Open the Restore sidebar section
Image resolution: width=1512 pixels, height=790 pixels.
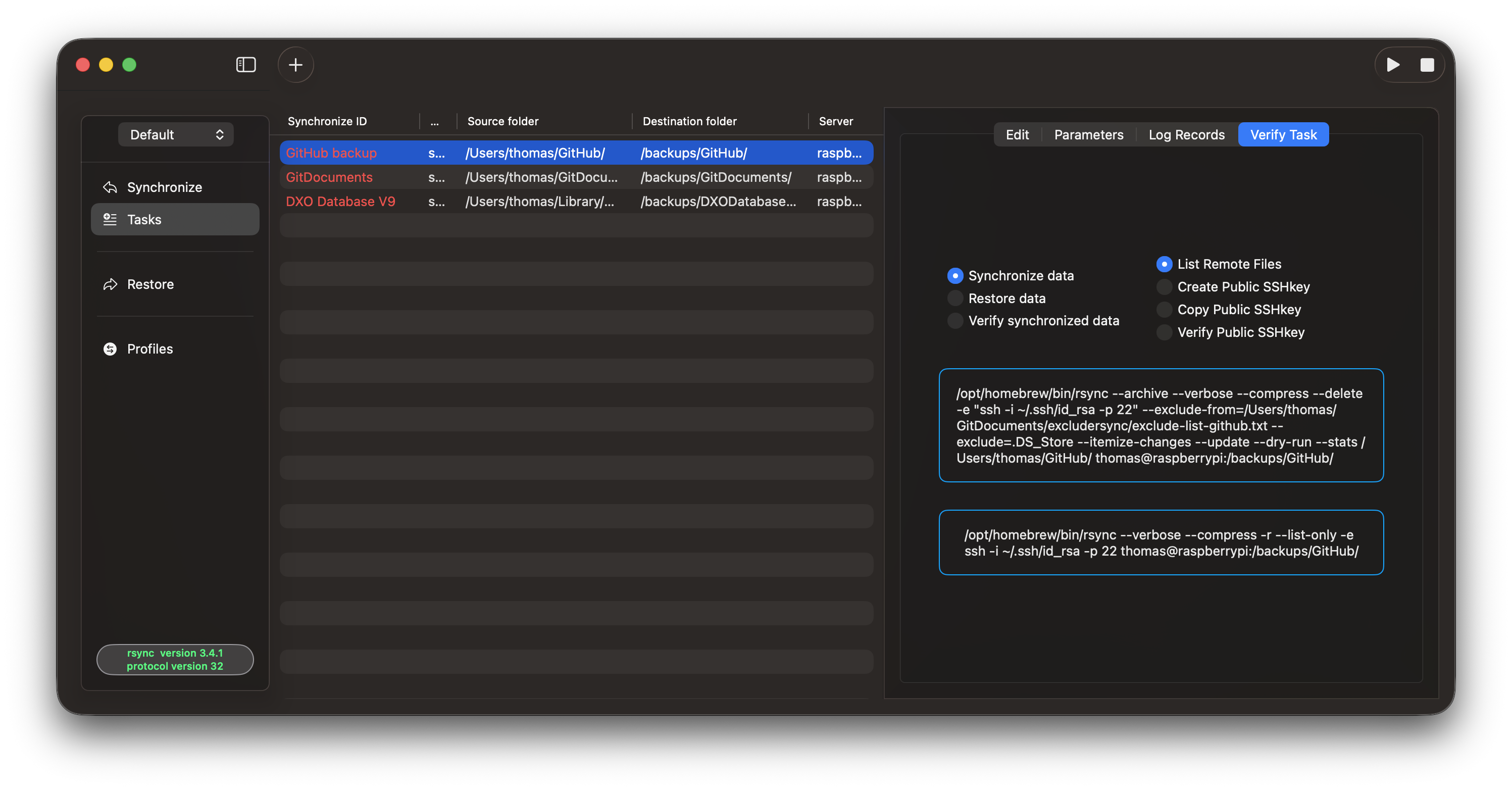point(150,284)
